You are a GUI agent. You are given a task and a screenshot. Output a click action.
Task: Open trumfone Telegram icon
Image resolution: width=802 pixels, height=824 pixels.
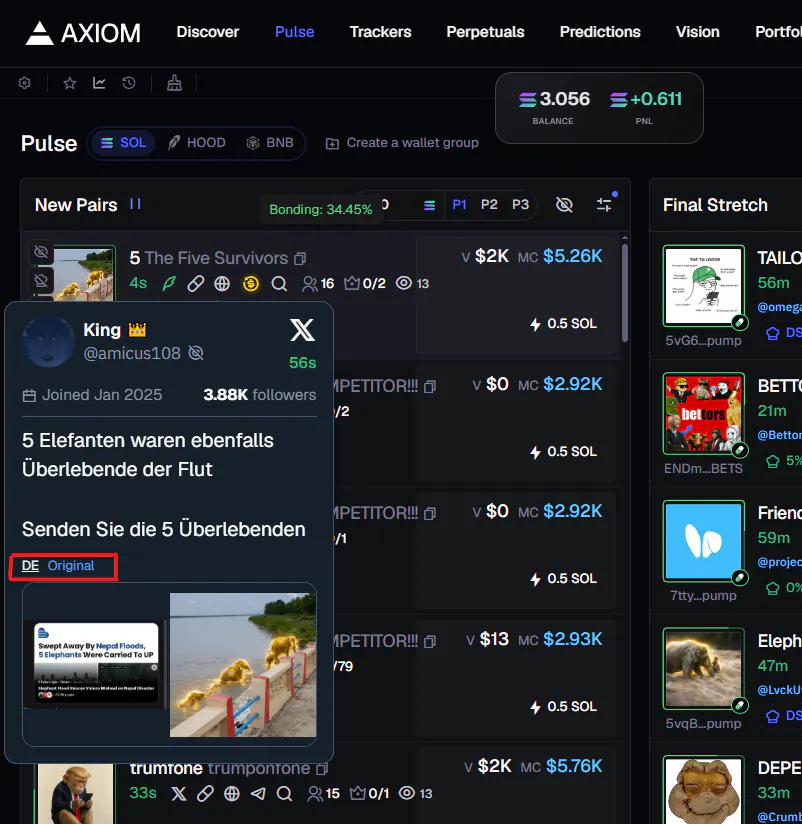tap(258, 794)
